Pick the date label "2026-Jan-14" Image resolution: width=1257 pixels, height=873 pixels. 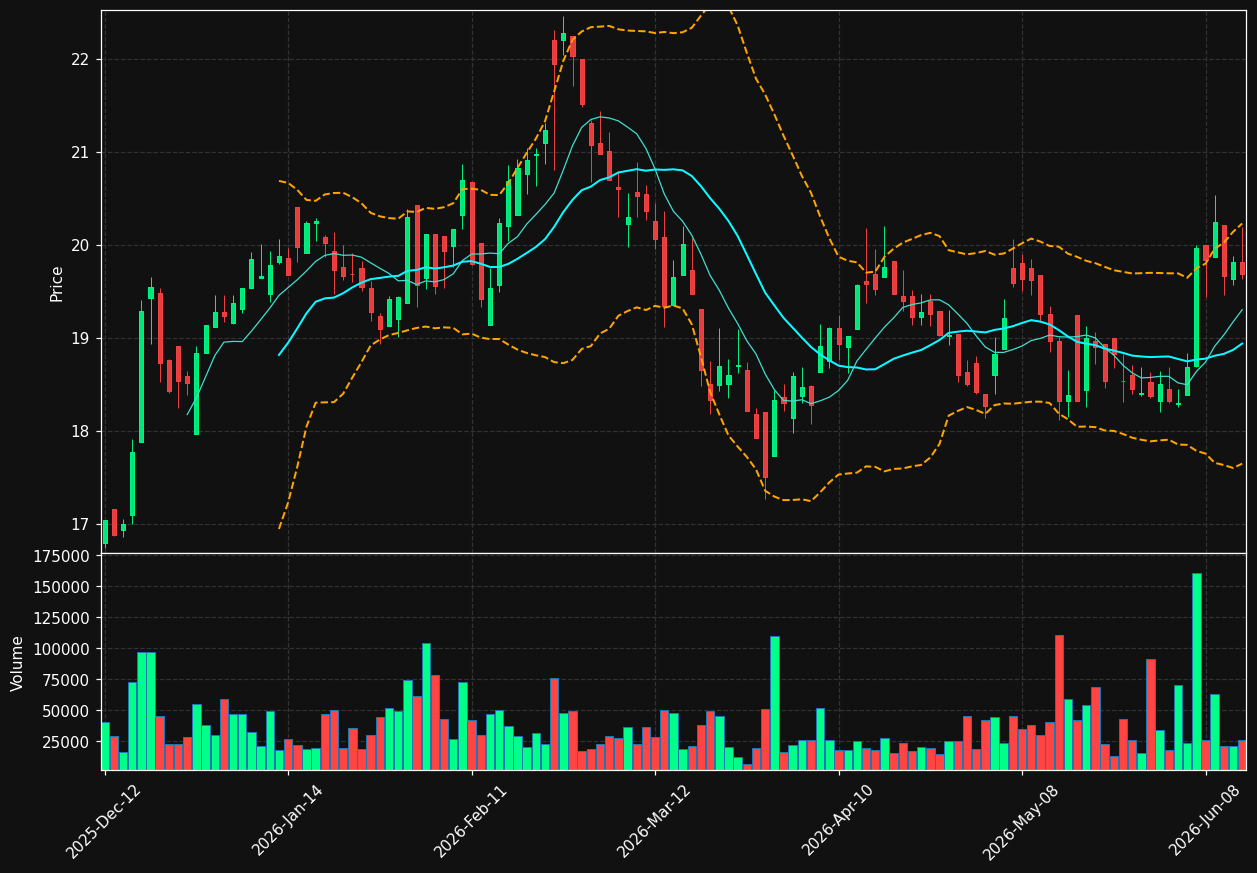click(288, 821)
